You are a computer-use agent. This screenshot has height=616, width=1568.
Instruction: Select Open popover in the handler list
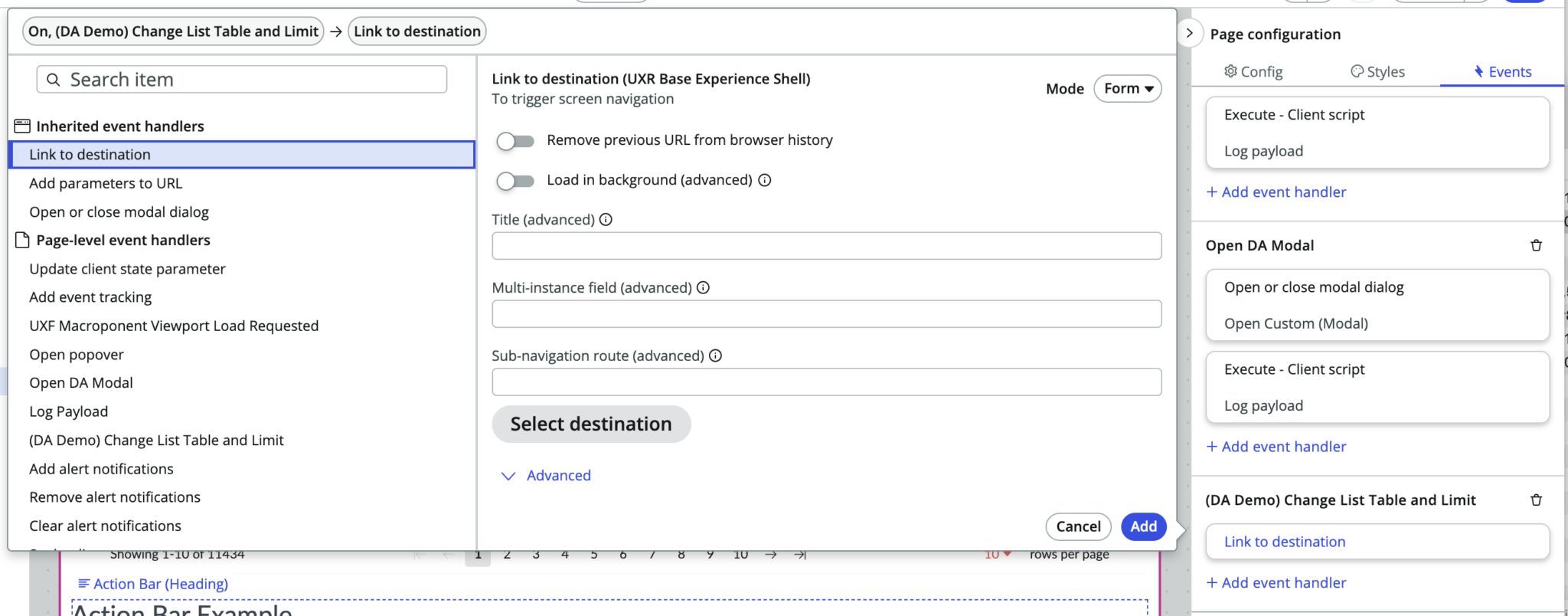pos(76,354)
